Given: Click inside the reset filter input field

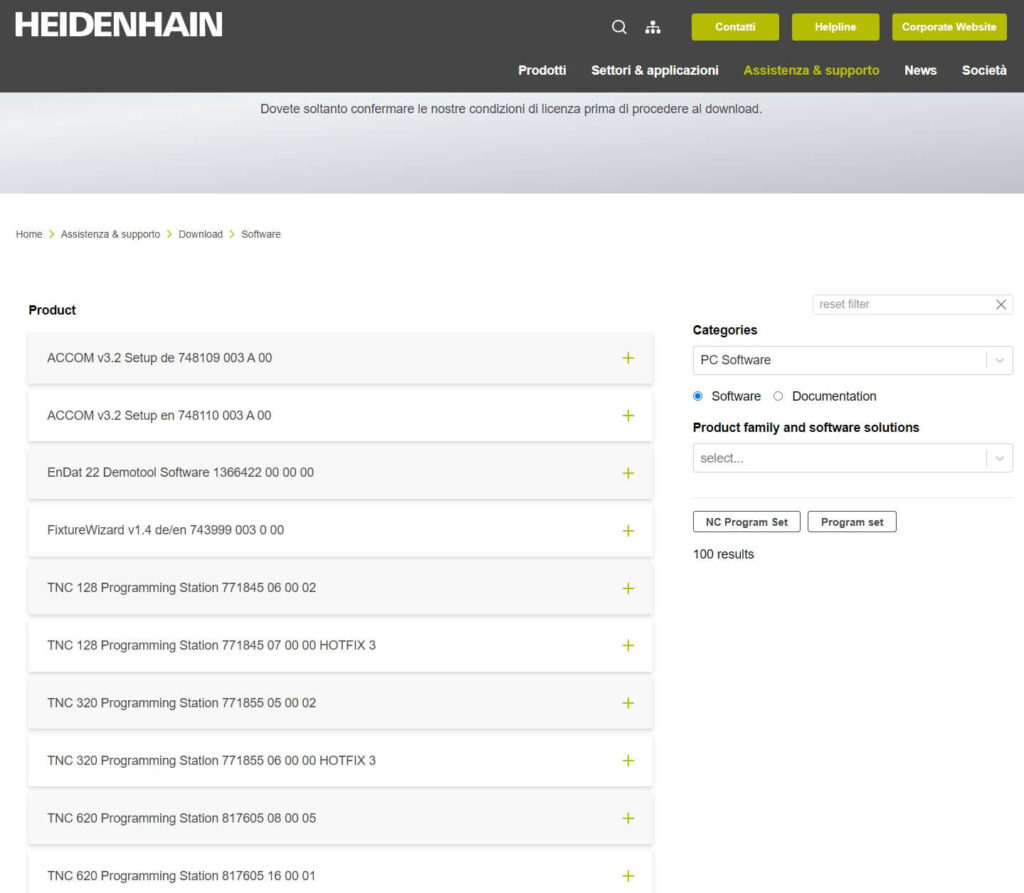Looking at the screenshot, I should click(x=900, y=304).
